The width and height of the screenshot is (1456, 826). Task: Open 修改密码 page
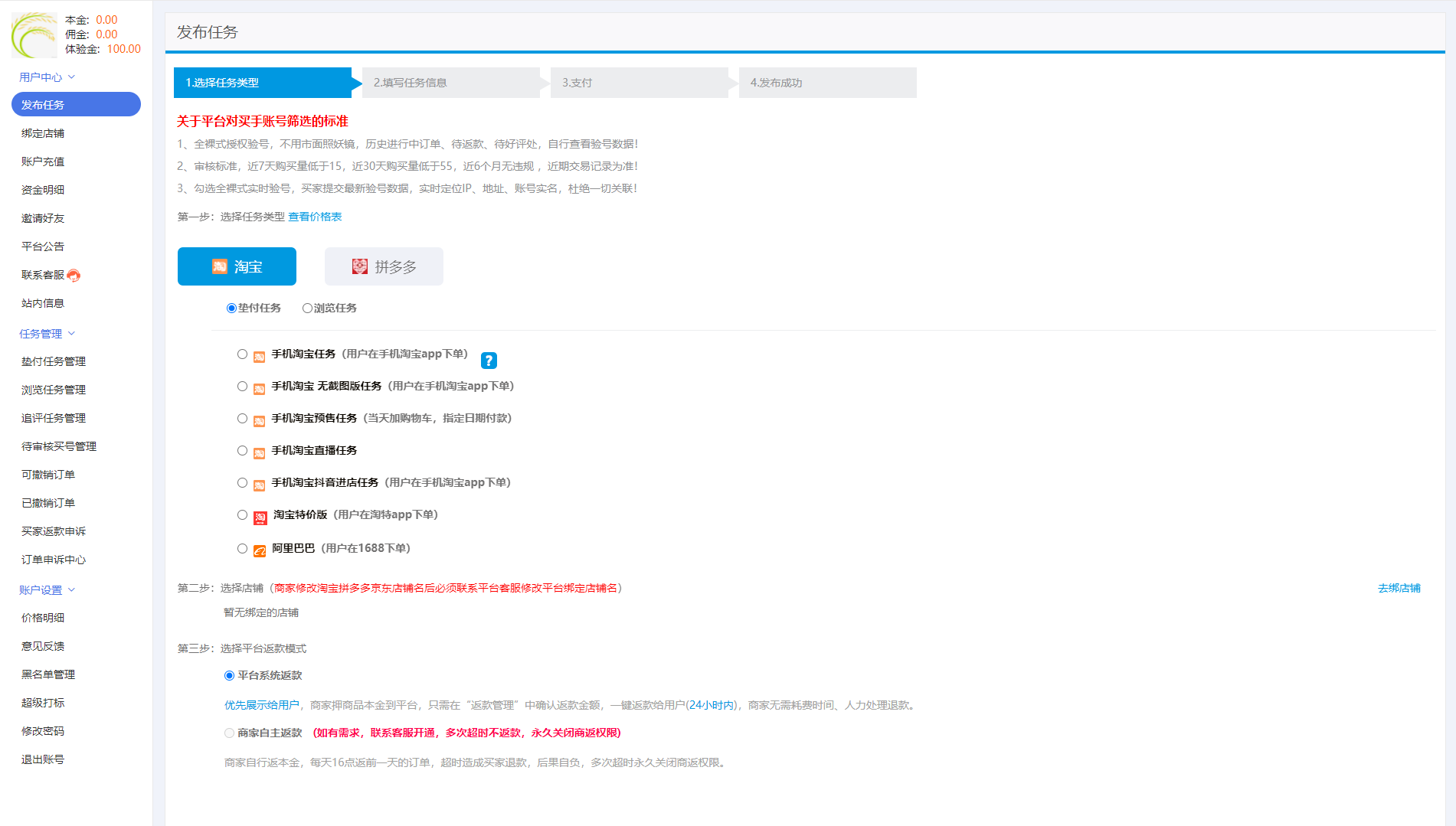pyautogui.click(x=43, y=731)
